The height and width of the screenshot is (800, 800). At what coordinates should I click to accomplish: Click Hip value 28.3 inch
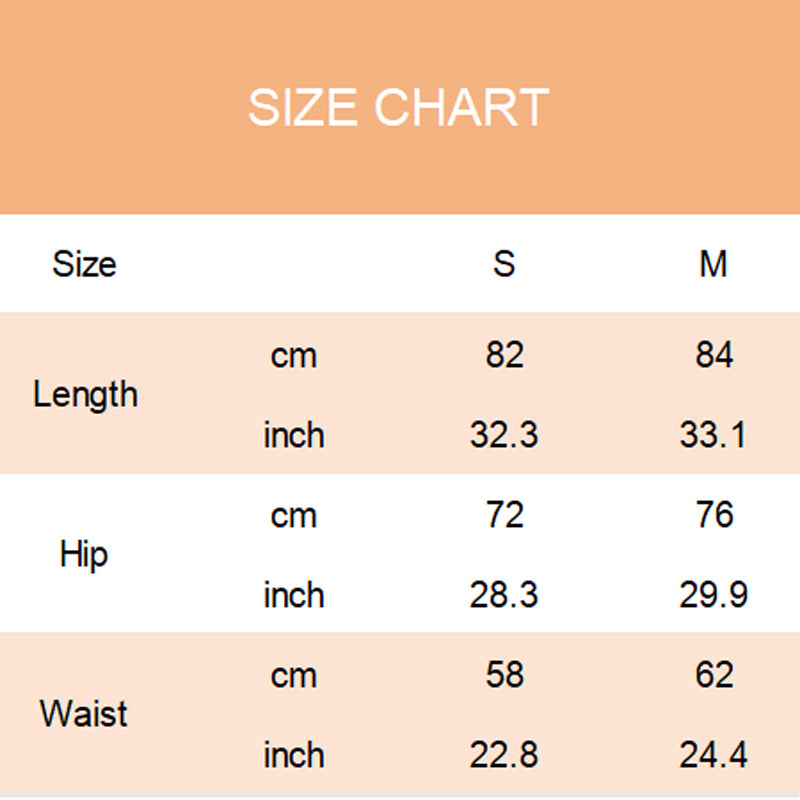504,595
